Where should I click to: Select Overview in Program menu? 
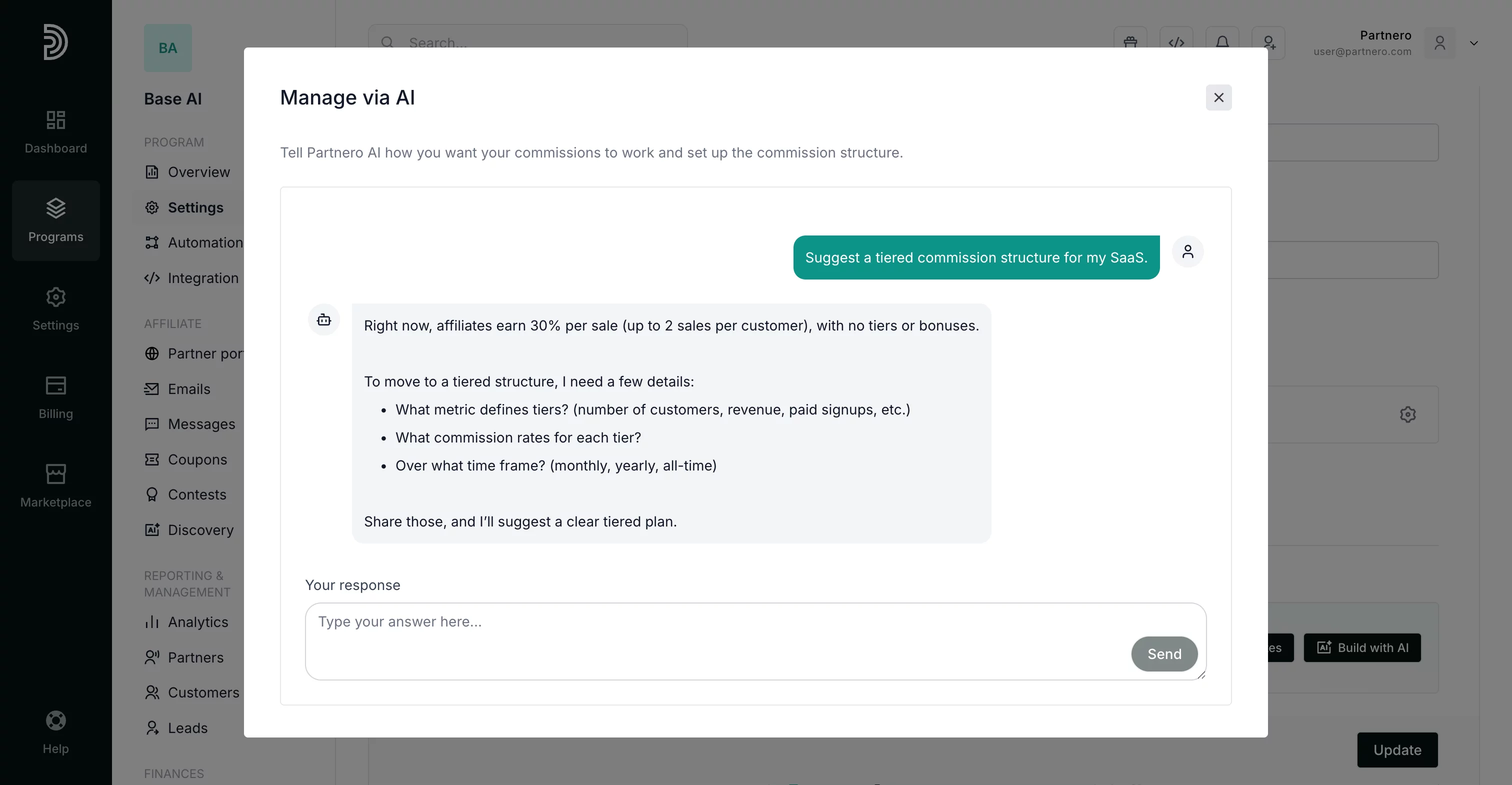[198, 172]
